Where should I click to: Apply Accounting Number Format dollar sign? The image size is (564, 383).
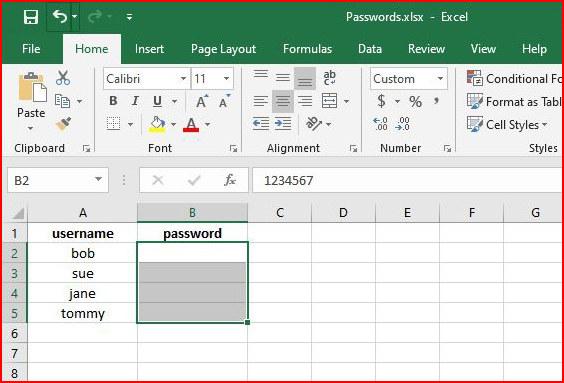pos(381,101)
